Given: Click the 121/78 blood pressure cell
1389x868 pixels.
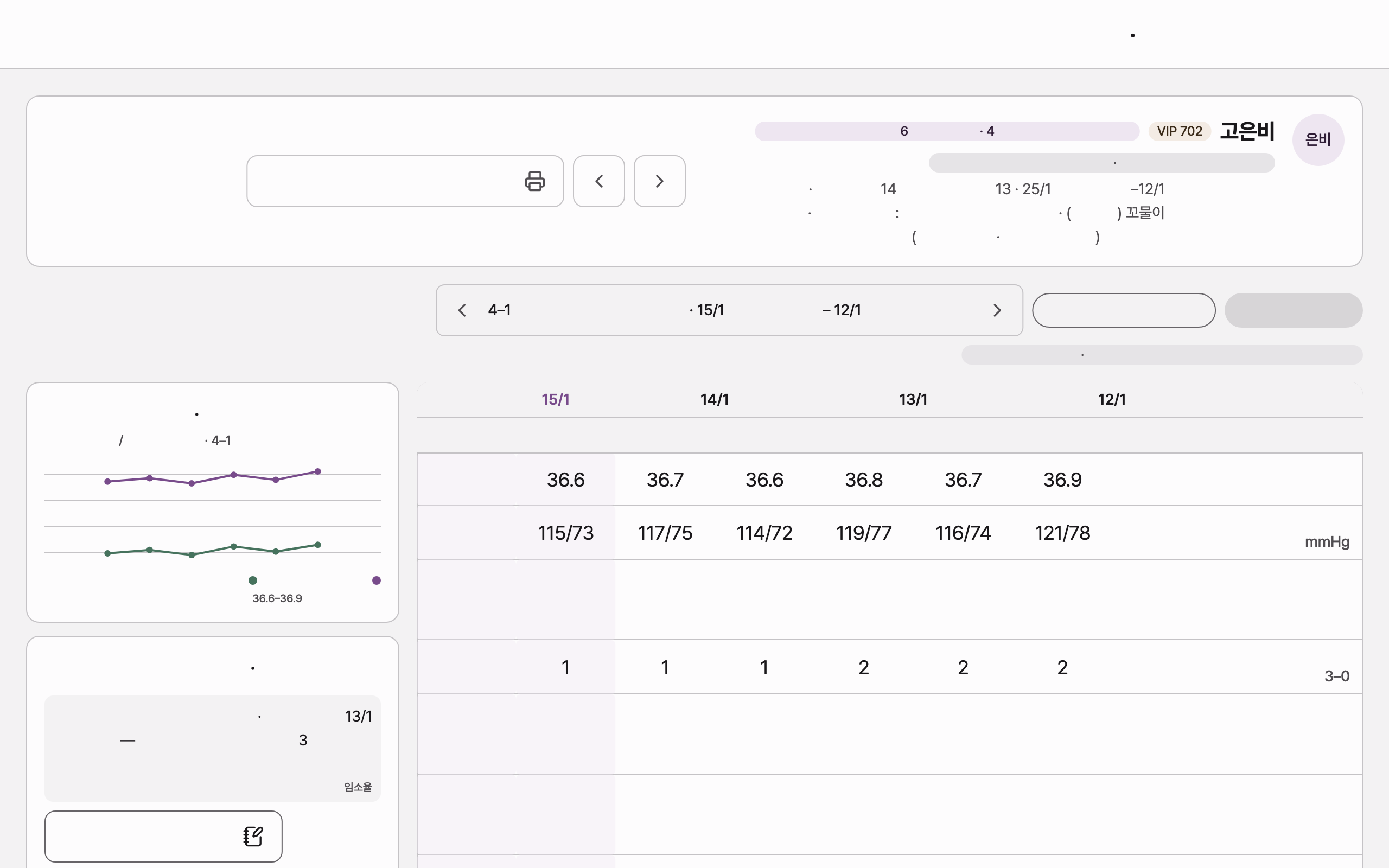Looking at the screenshot, I should (1062, 533).
